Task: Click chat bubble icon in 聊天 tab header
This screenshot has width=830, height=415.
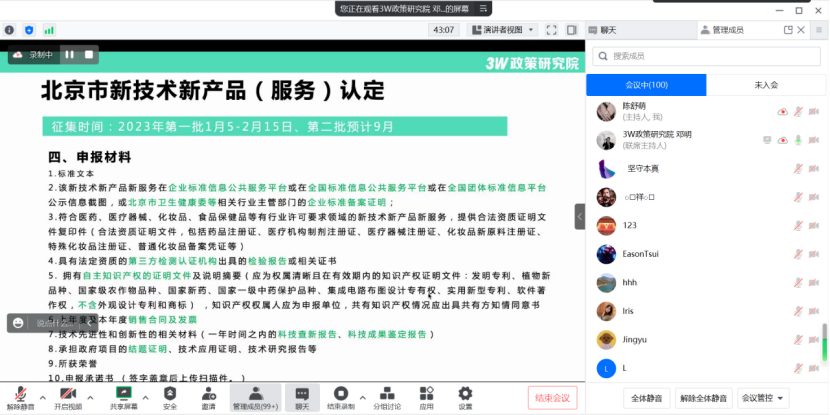Action: point(592,30)
